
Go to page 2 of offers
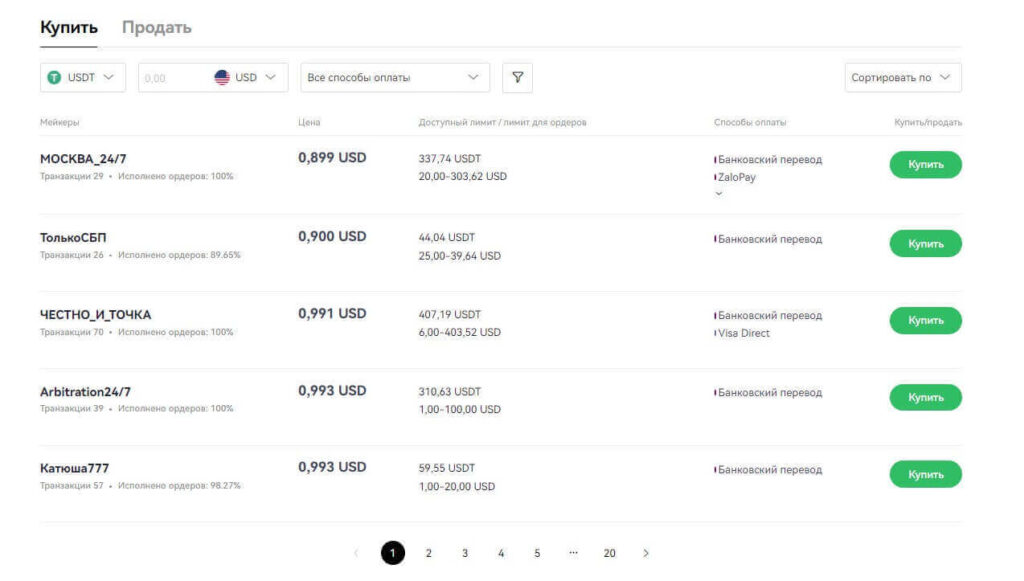click(x=429, y=552)
